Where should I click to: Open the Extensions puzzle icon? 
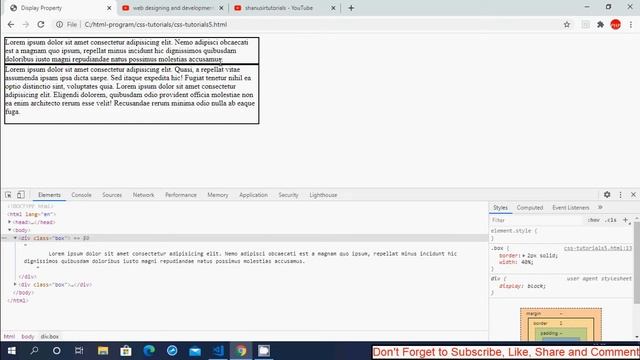point(600,24)
